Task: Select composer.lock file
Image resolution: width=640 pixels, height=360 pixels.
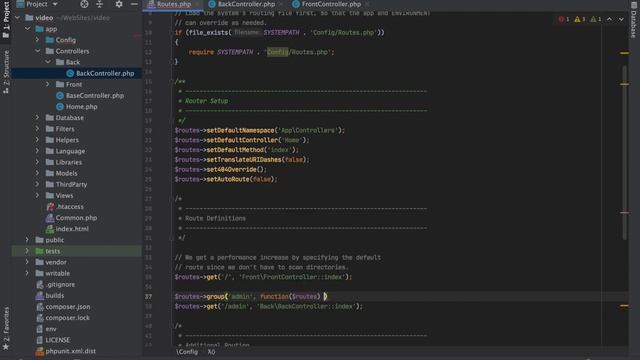Action: tap(67, 318)
